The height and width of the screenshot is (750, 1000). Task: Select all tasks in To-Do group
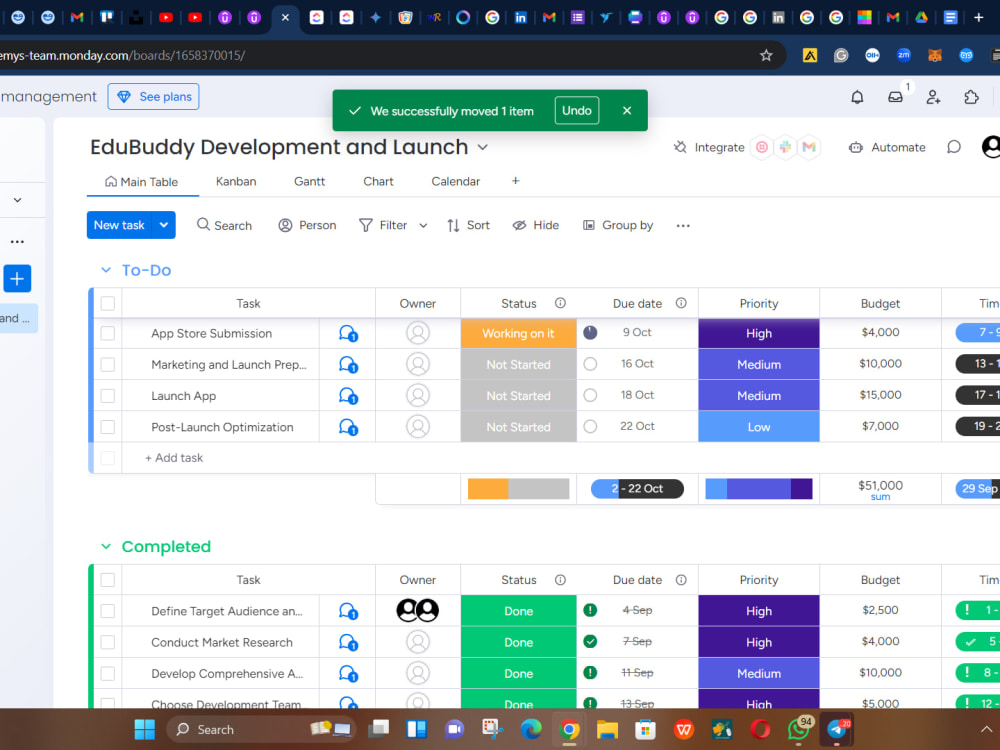[x=108, y=303]
